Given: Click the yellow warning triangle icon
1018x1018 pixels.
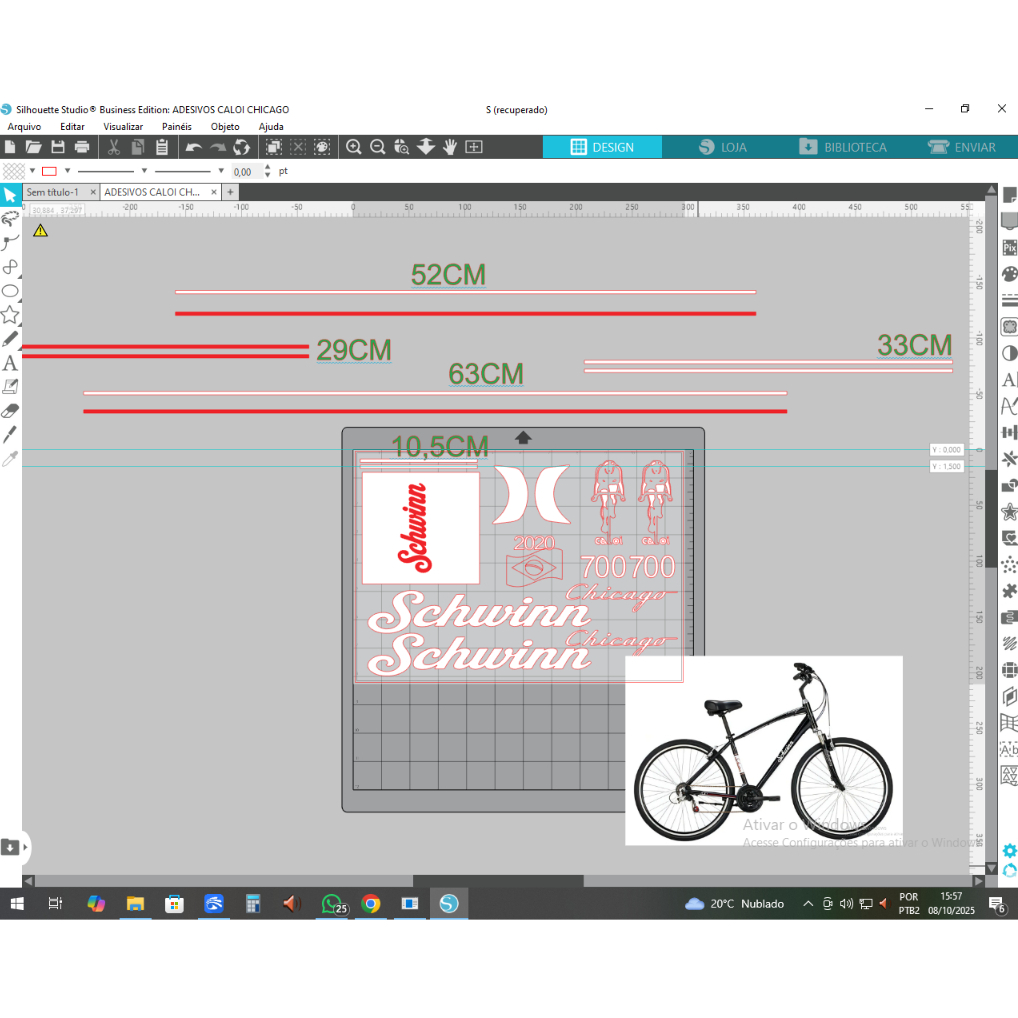Looking at the screenshot, I should click(40, 230).
